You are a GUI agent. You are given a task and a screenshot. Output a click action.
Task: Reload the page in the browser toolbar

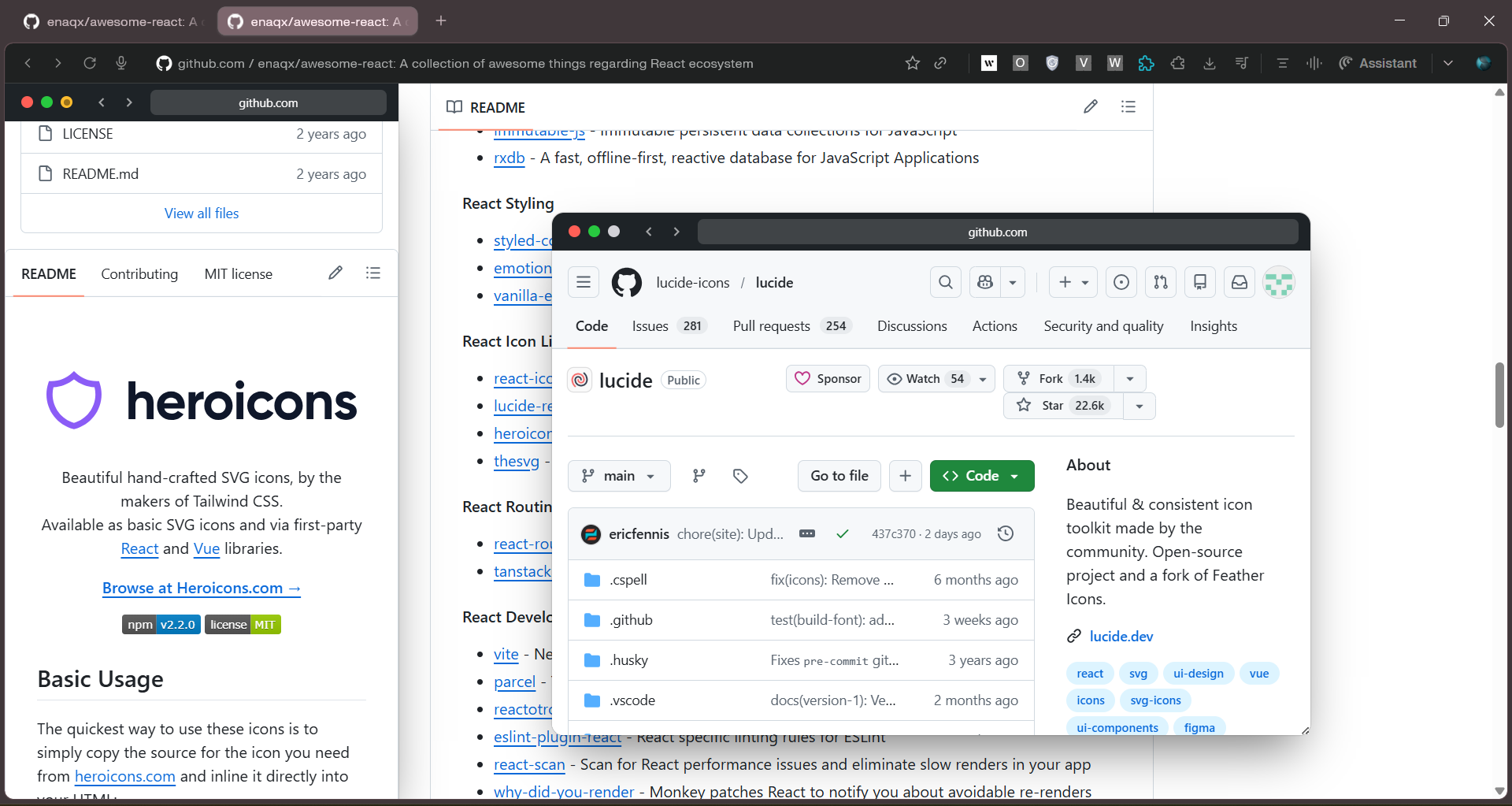click(x=90, y=63)
